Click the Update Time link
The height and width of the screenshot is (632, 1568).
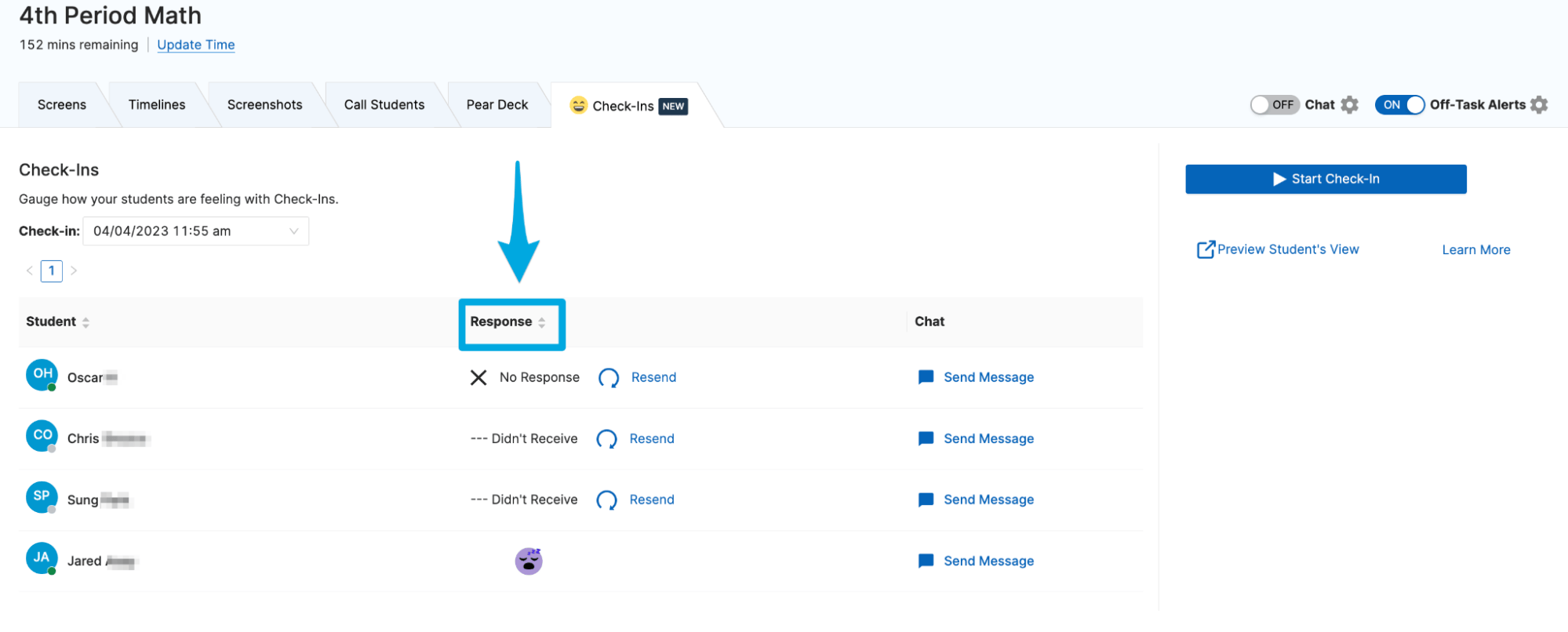pos(196,45)
